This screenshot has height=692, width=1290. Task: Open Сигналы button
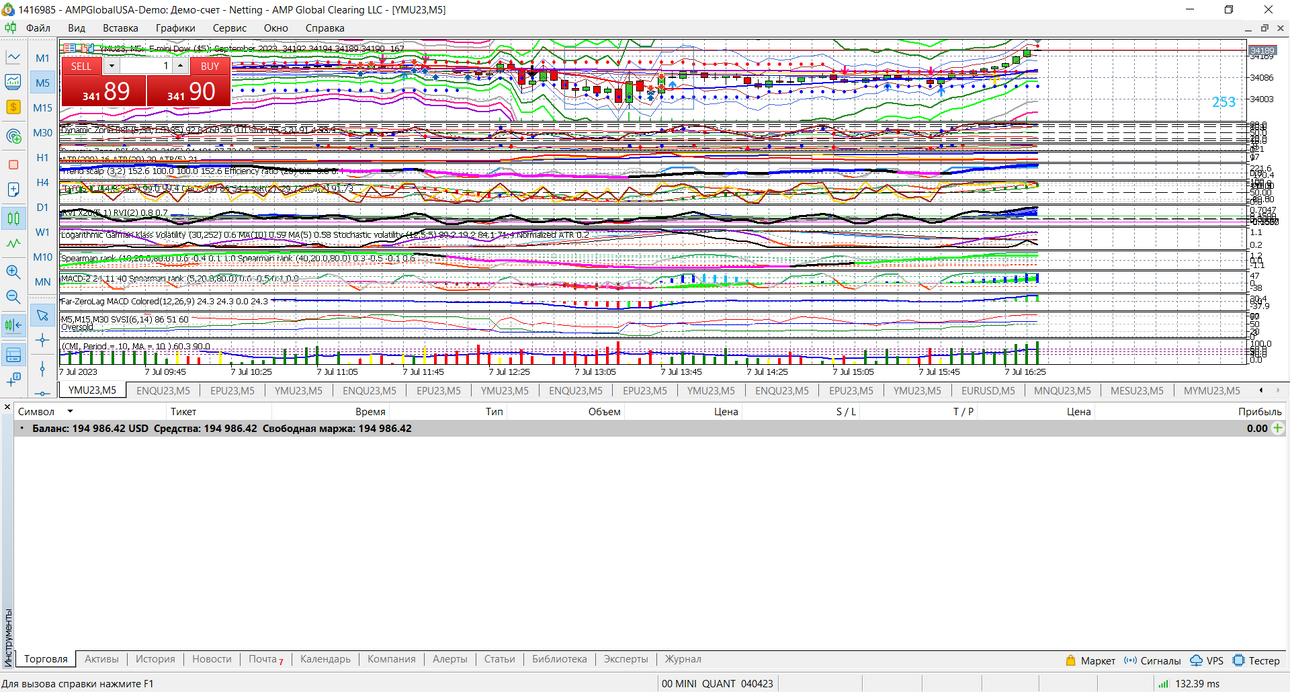click(1152, 660)
